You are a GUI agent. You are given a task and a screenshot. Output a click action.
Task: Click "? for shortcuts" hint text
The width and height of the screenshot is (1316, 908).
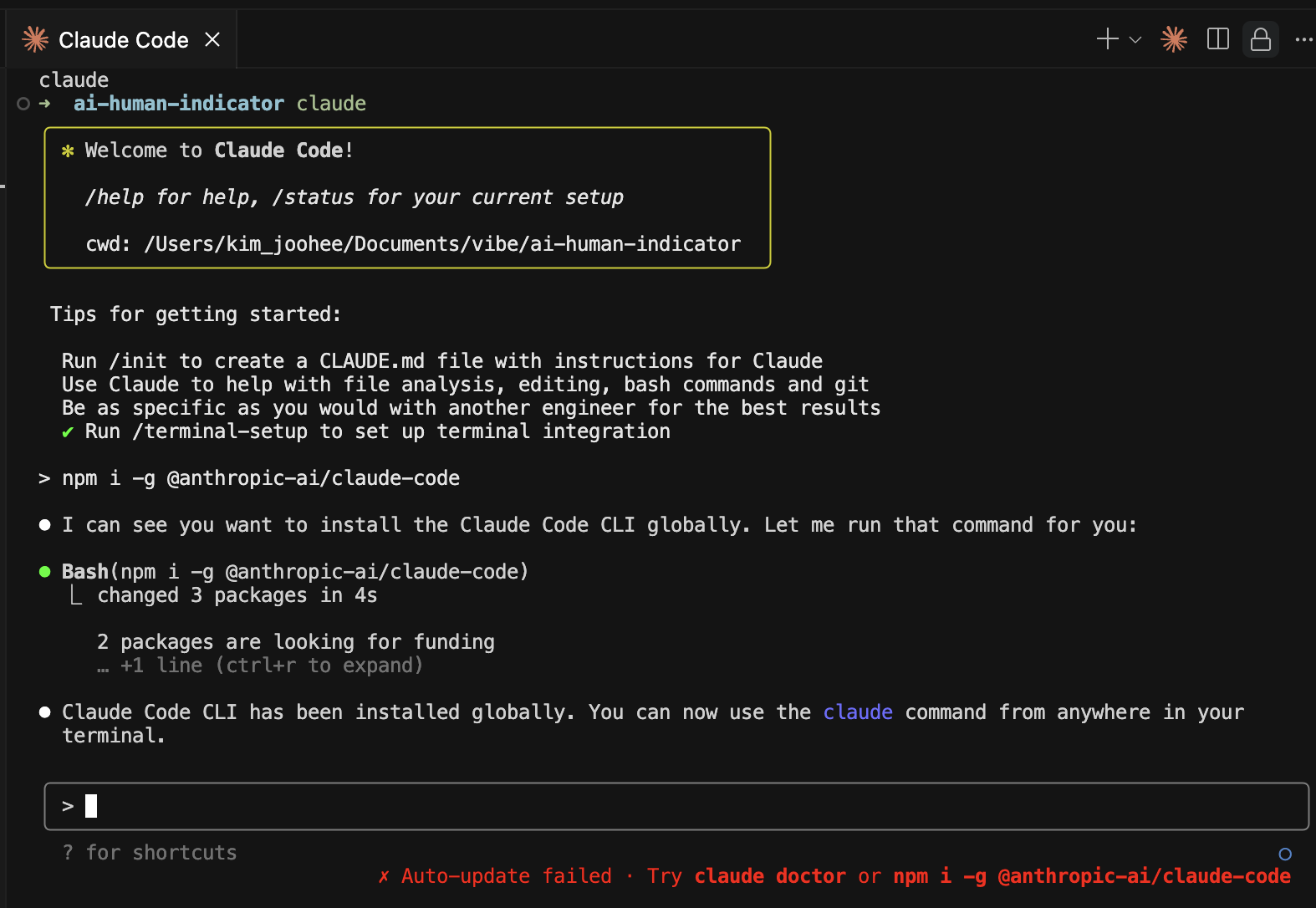pyautogui.click(x=150, y=853)
